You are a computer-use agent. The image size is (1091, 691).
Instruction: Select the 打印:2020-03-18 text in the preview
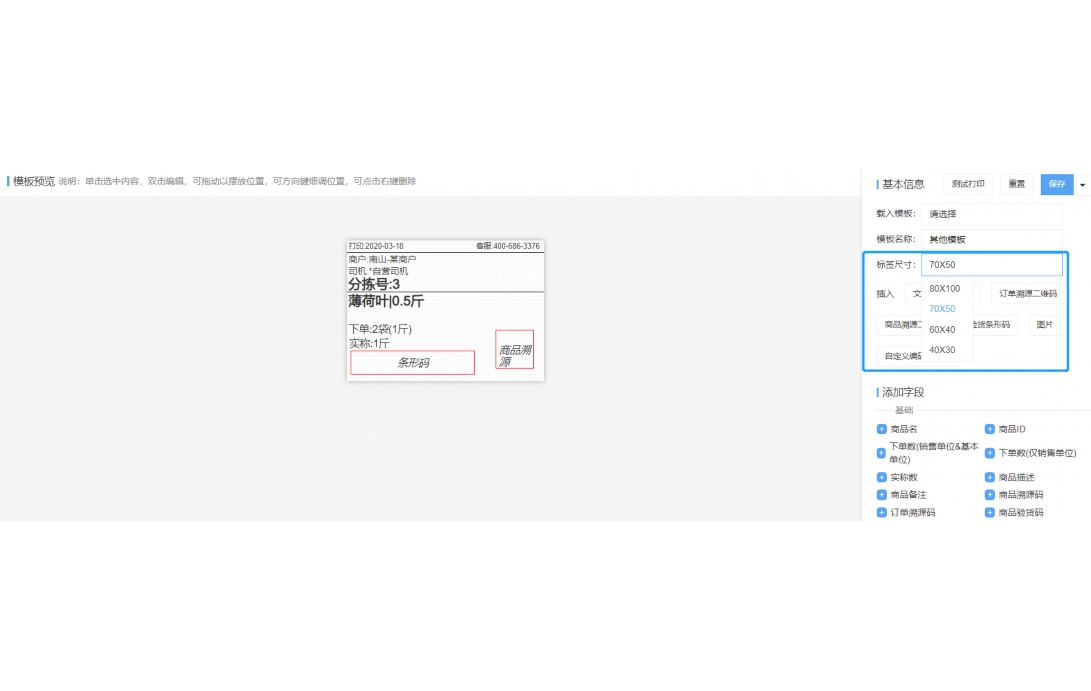(376, 246)
